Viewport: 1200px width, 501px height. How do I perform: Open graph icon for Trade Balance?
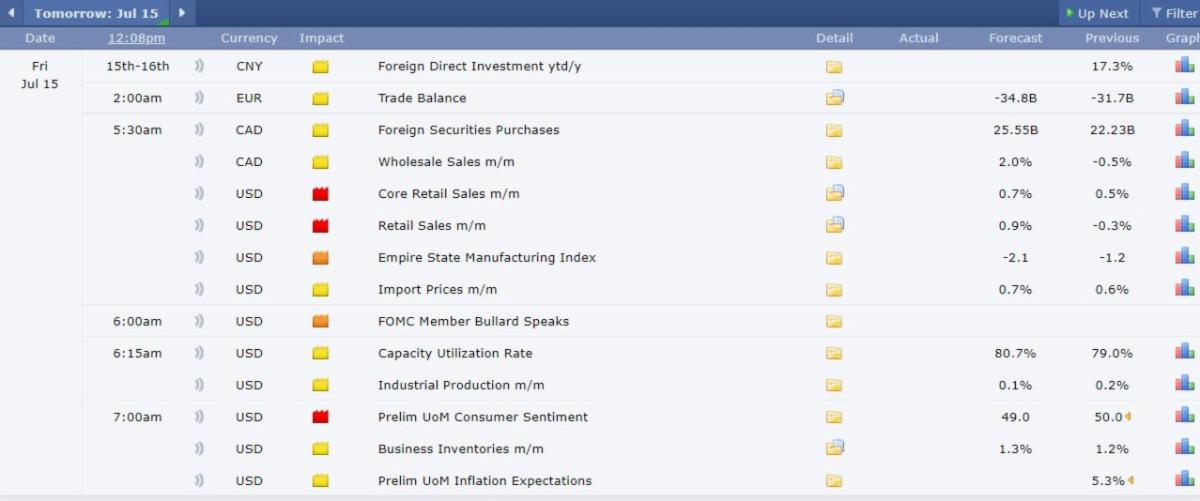(1185, 97)
